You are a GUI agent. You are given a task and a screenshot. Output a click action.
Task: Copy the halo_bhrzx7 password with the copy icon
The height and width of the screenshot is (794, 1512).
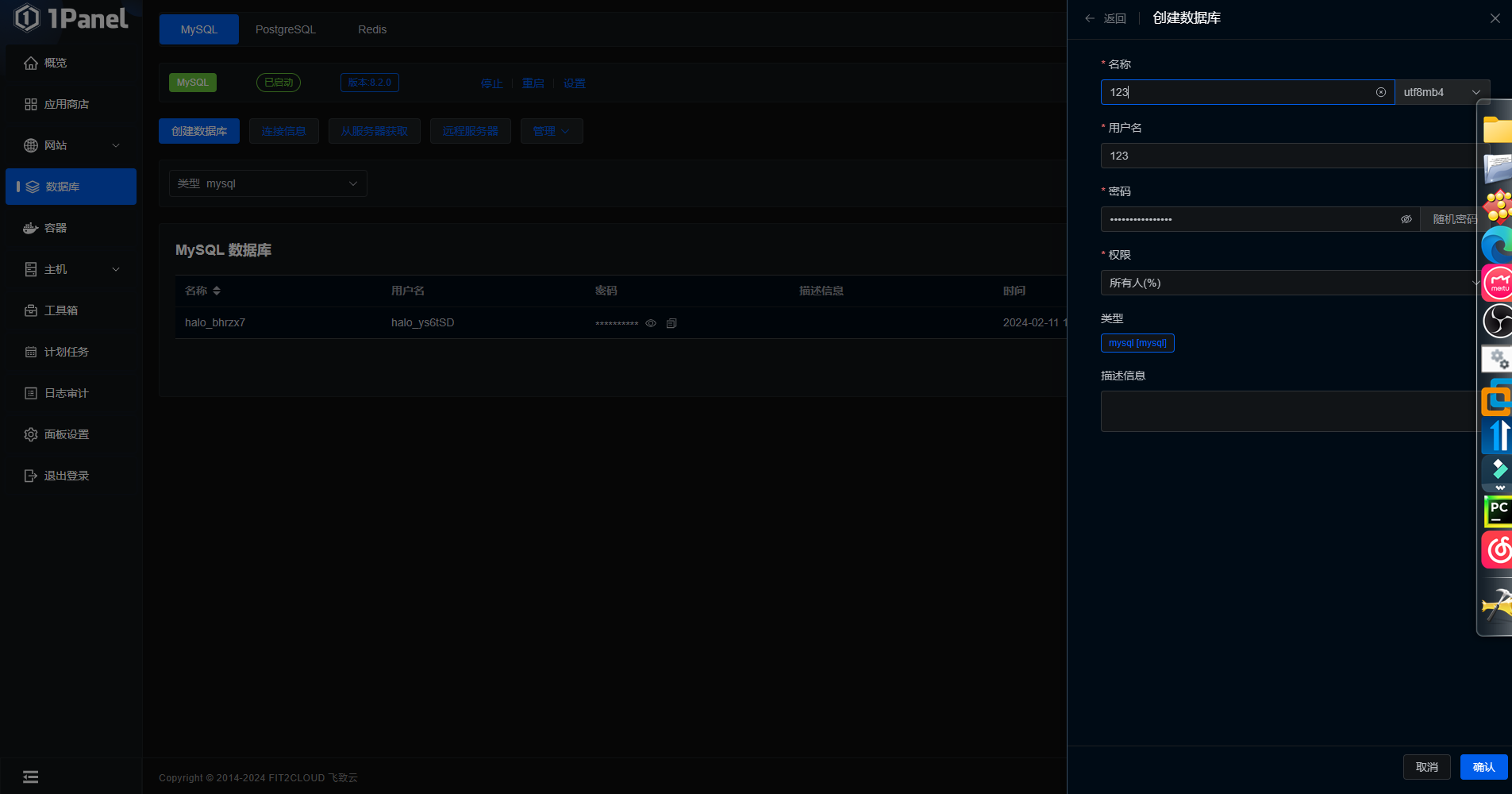coord(671,323)
